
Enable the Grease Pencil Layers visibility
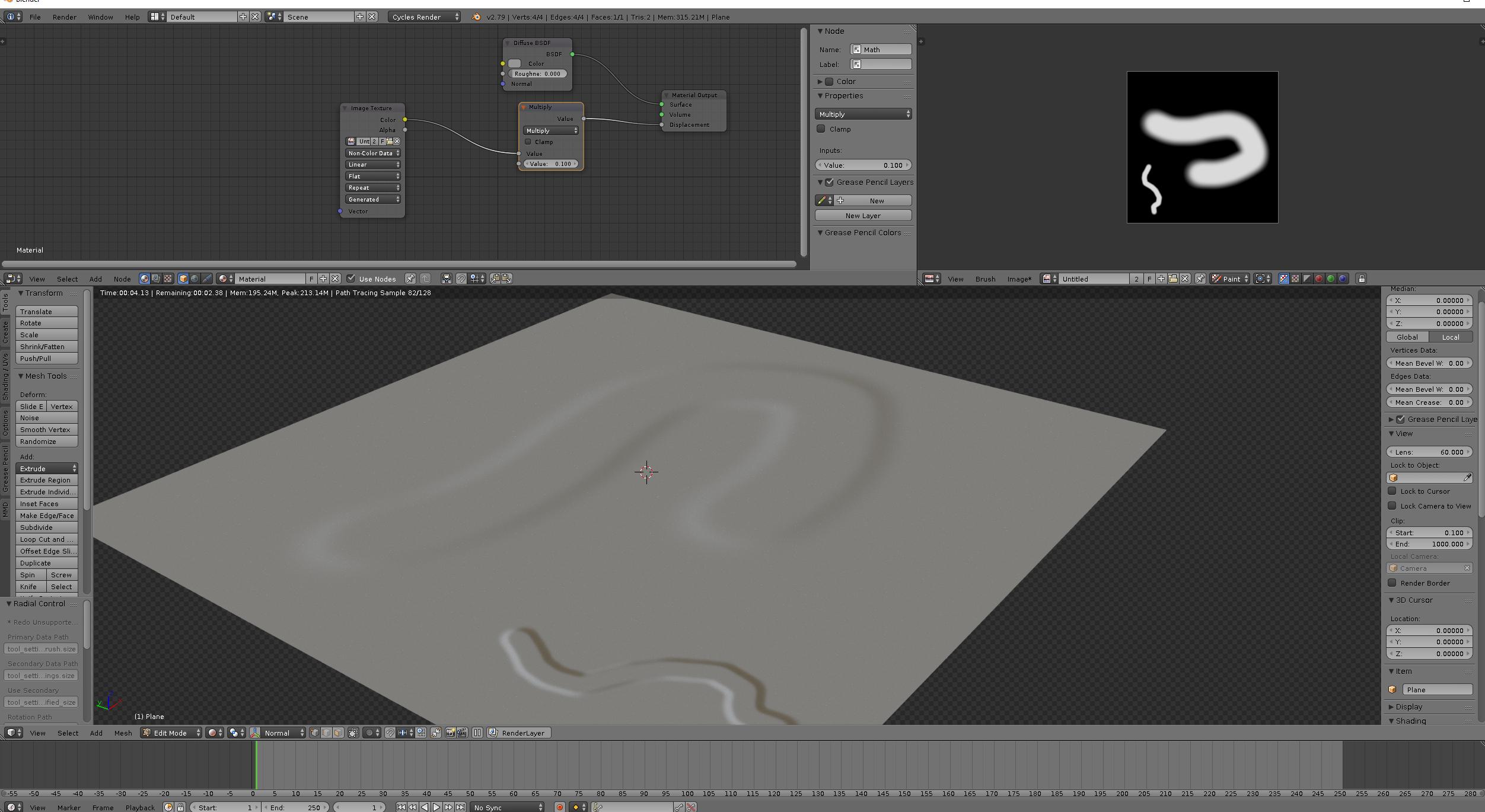coord(828,182)
